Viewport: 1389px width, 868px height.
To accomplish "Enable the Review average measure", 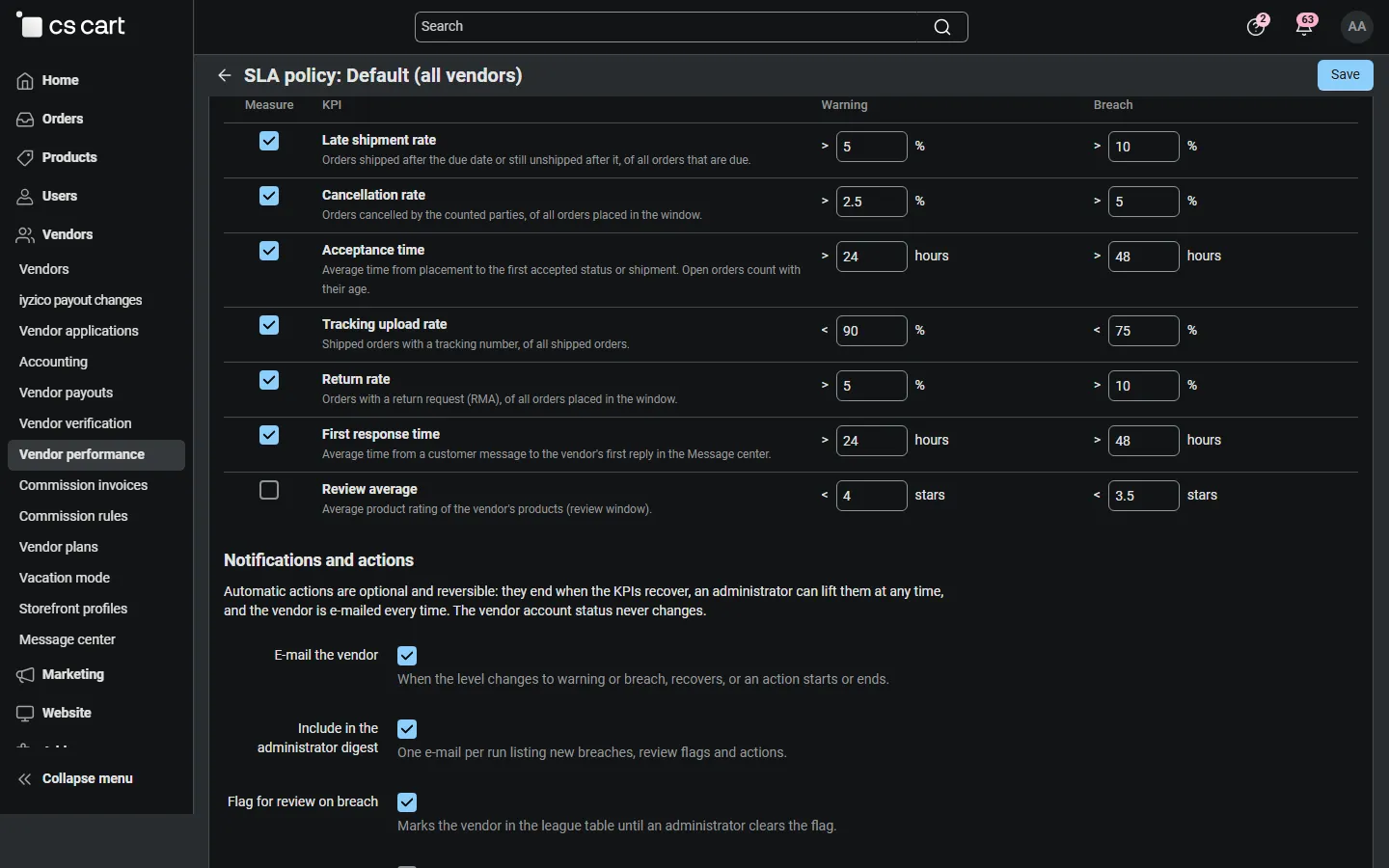I will coord(269,490).
